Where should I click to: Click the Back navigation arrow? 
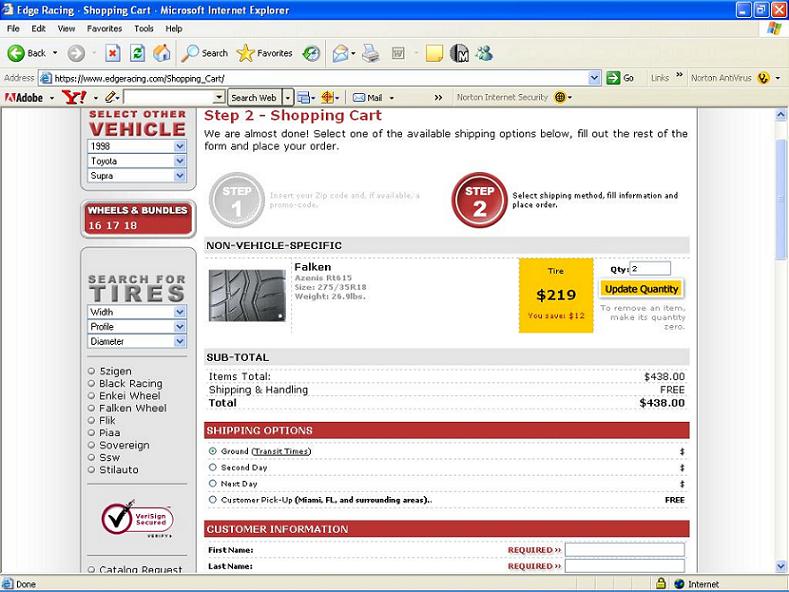click(27, 53)
